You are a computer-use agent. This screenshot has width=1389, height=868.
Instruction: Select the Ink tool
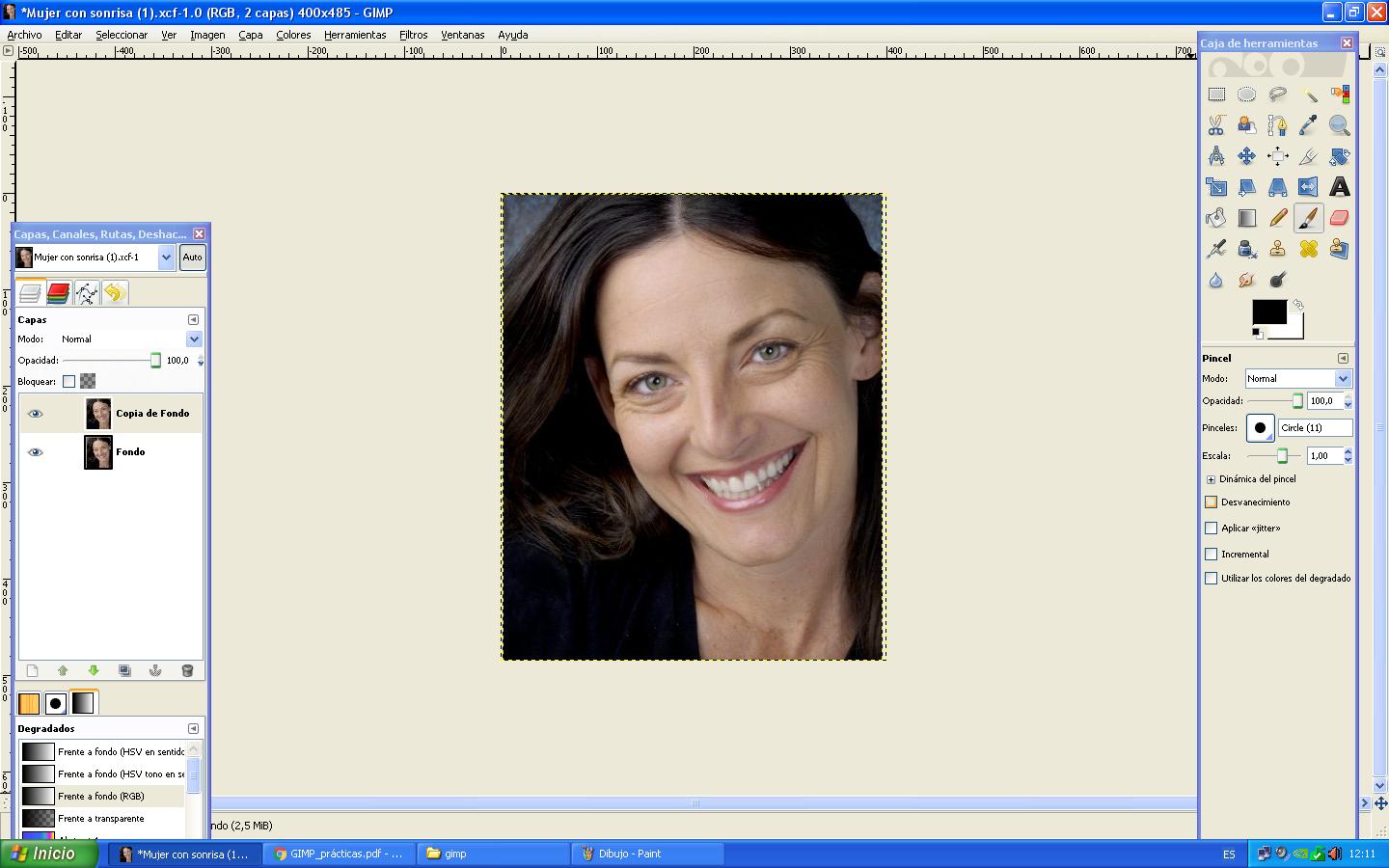point(1247,249)
